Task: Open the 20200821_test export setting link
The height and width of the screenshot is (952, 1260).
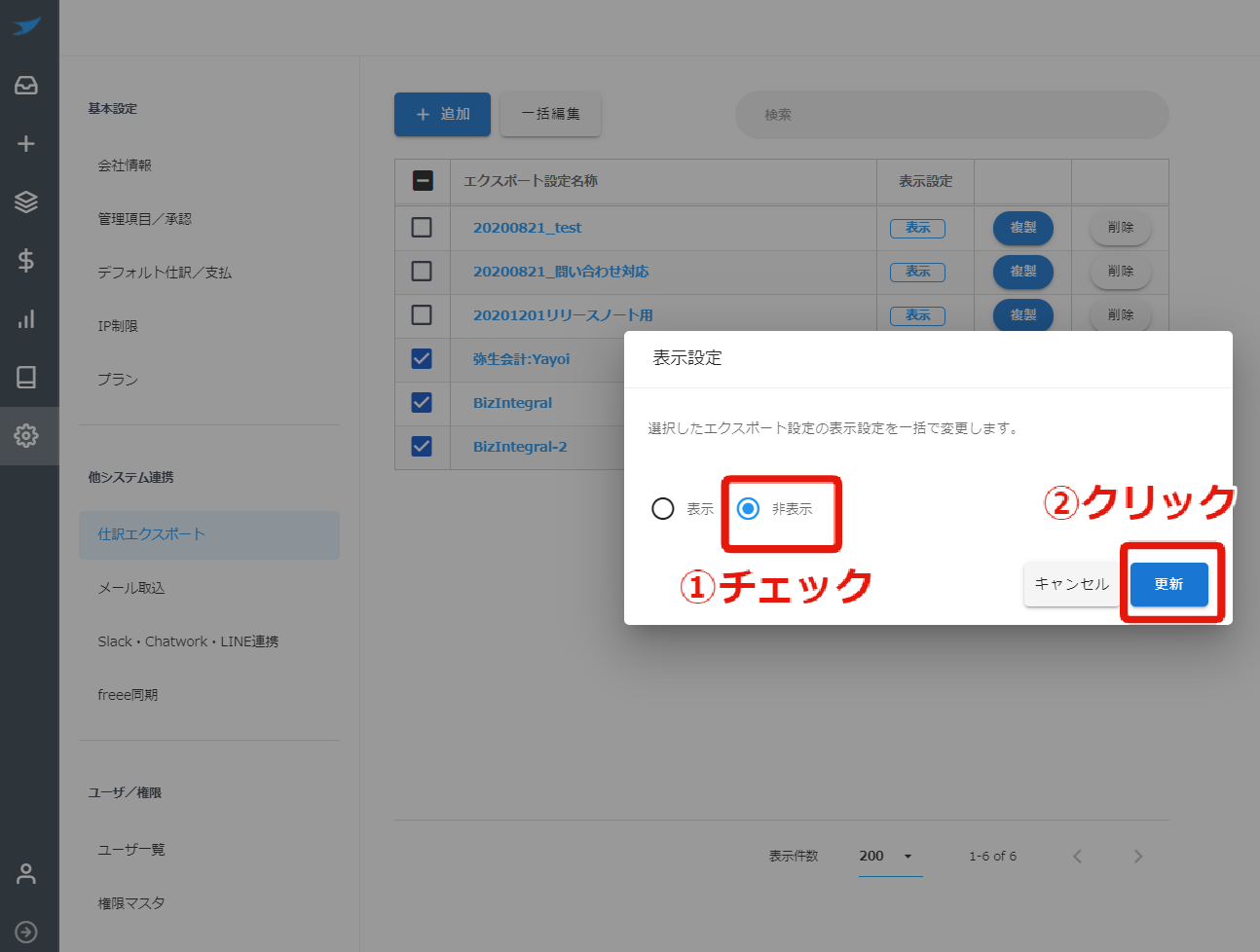Action: [527, 228]
